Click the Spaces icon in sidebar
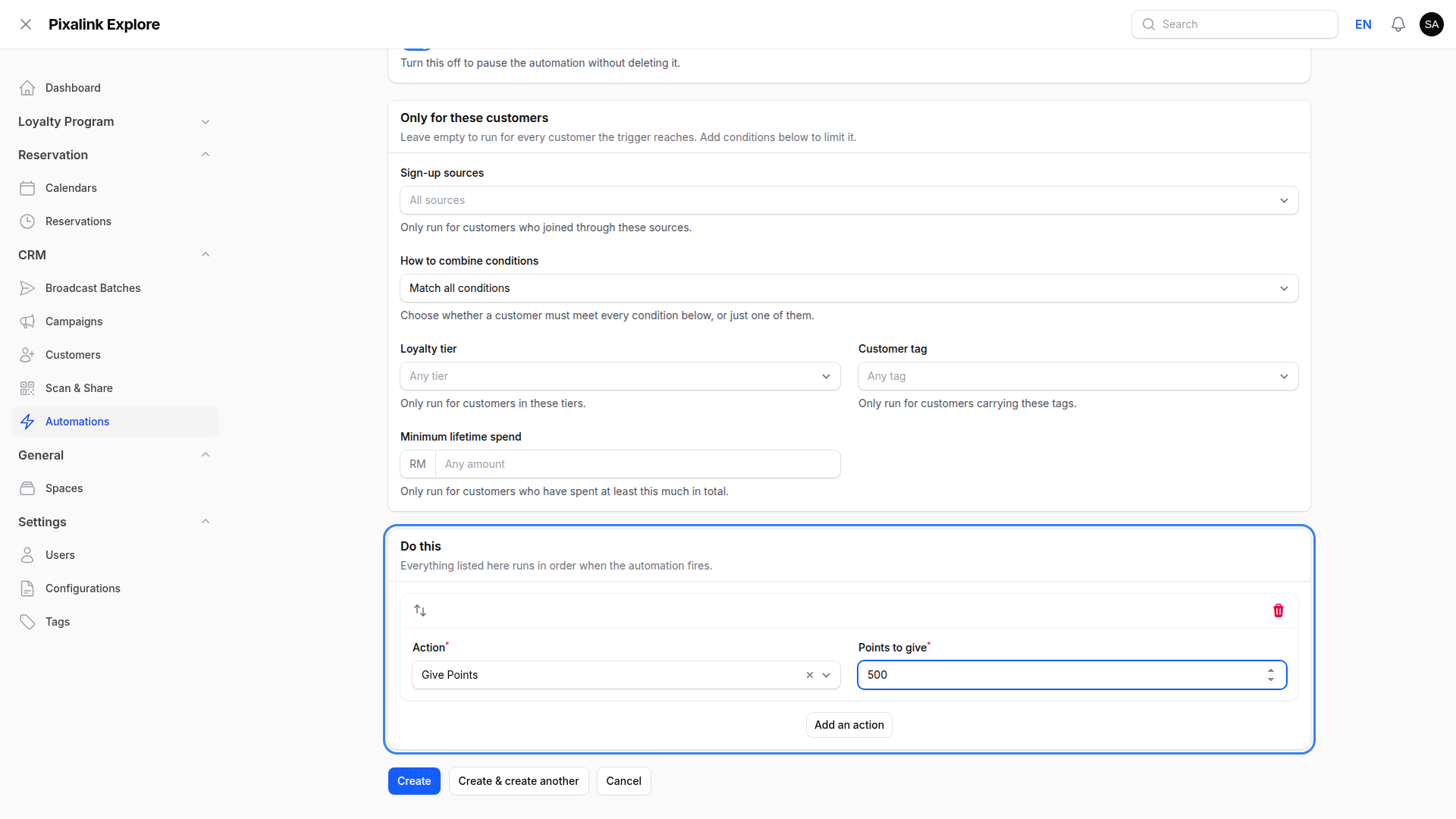1456x819 pixels. coord(27,488)
